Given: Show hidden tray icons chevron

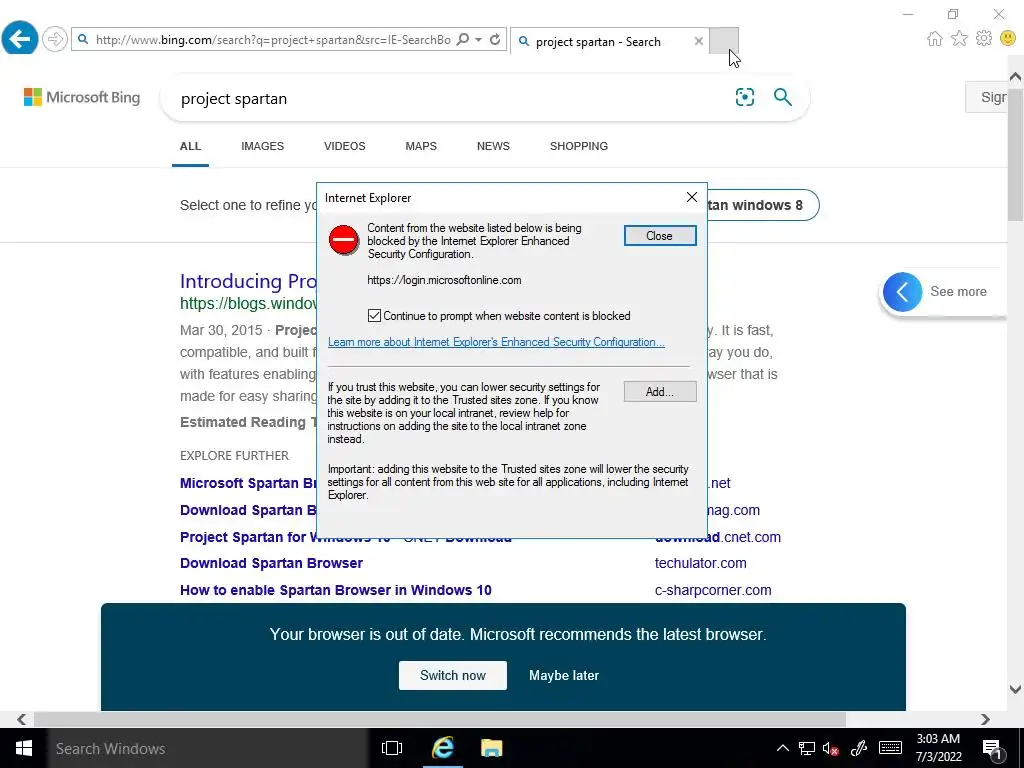Looking at the screenshot, I should coord(782,748).
